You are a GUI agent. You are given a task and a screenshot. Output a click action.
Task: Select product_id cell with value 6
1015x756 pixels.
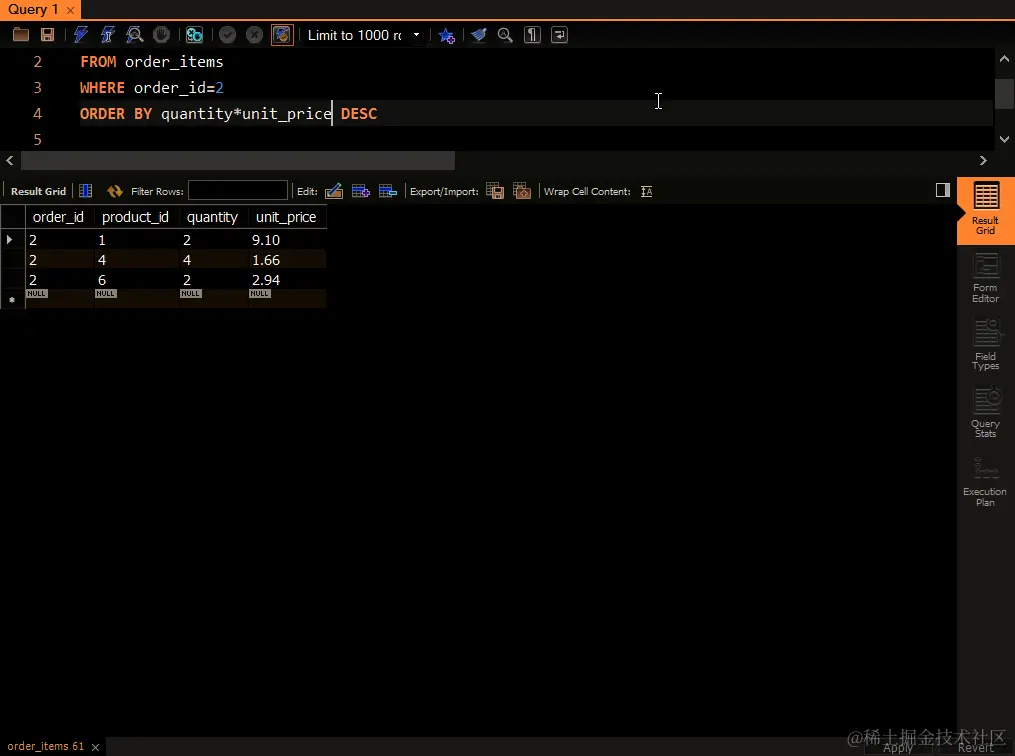pyautogui.click(x=136, y=280)
